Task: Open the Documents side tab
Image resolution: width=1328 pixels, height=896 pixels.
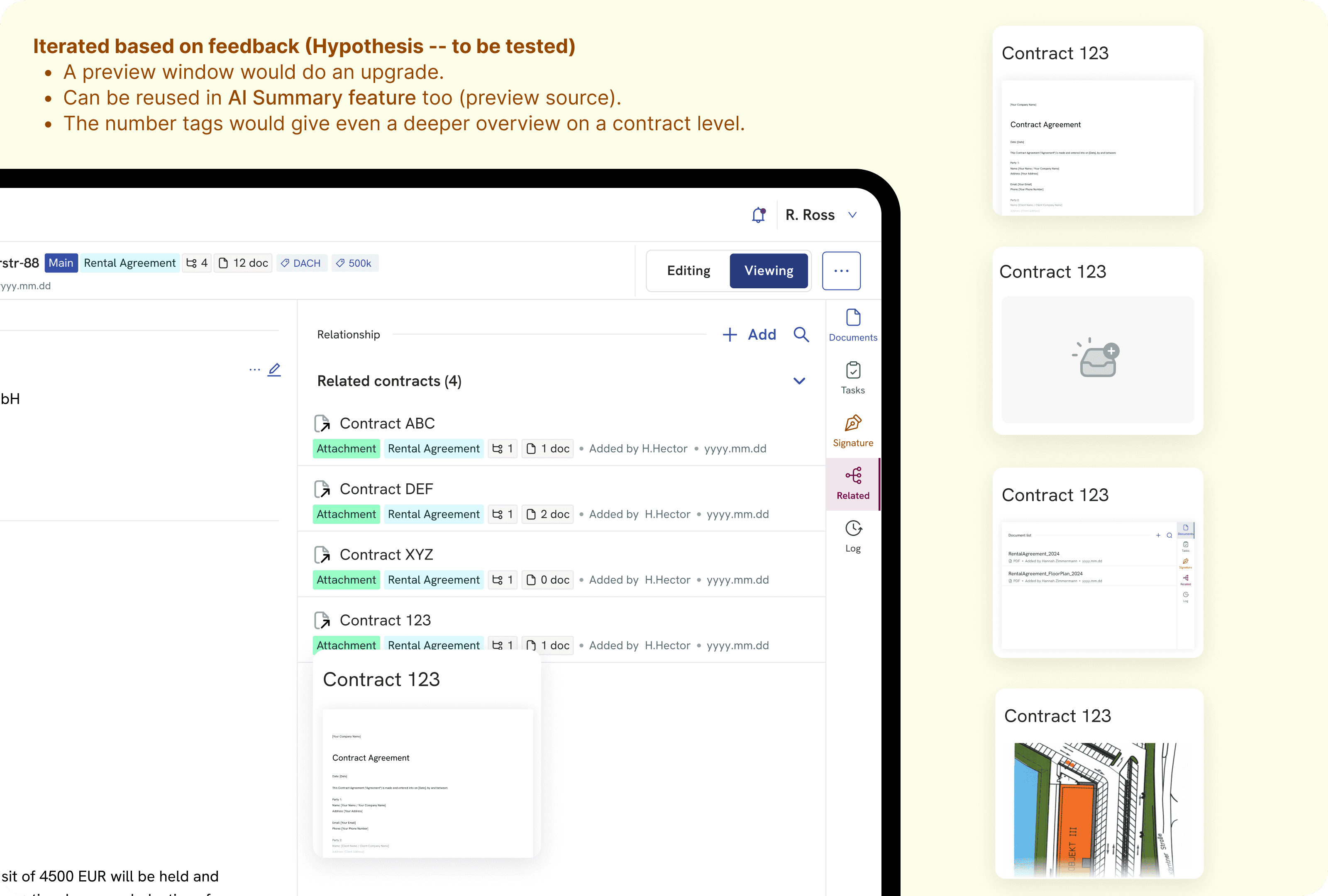Action: [x=852, y=325]
